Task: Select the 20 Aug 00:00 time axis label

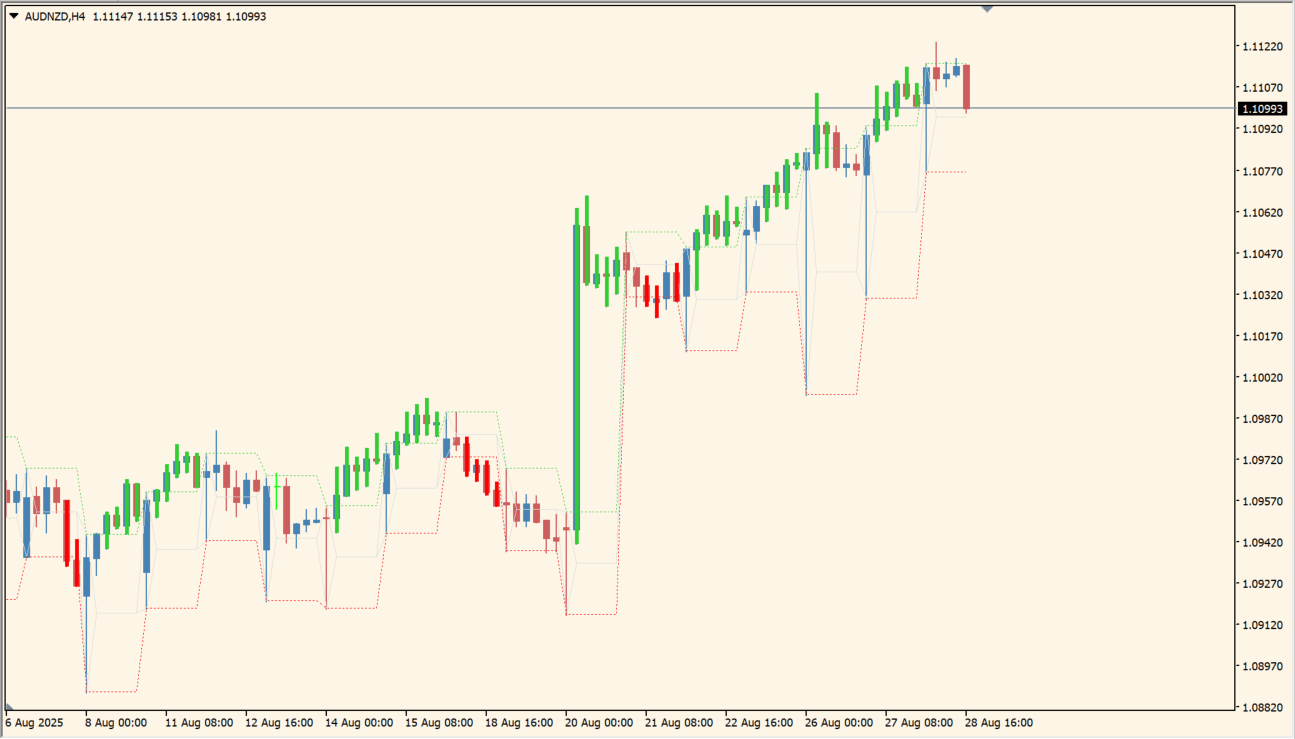Action: point(599,722)
